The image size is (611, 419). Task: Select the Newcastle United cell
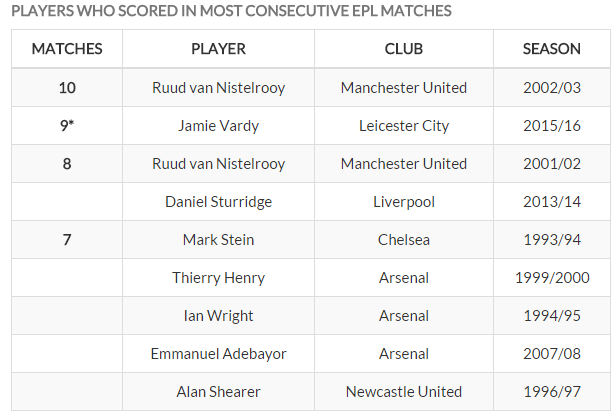click(403, 392)
